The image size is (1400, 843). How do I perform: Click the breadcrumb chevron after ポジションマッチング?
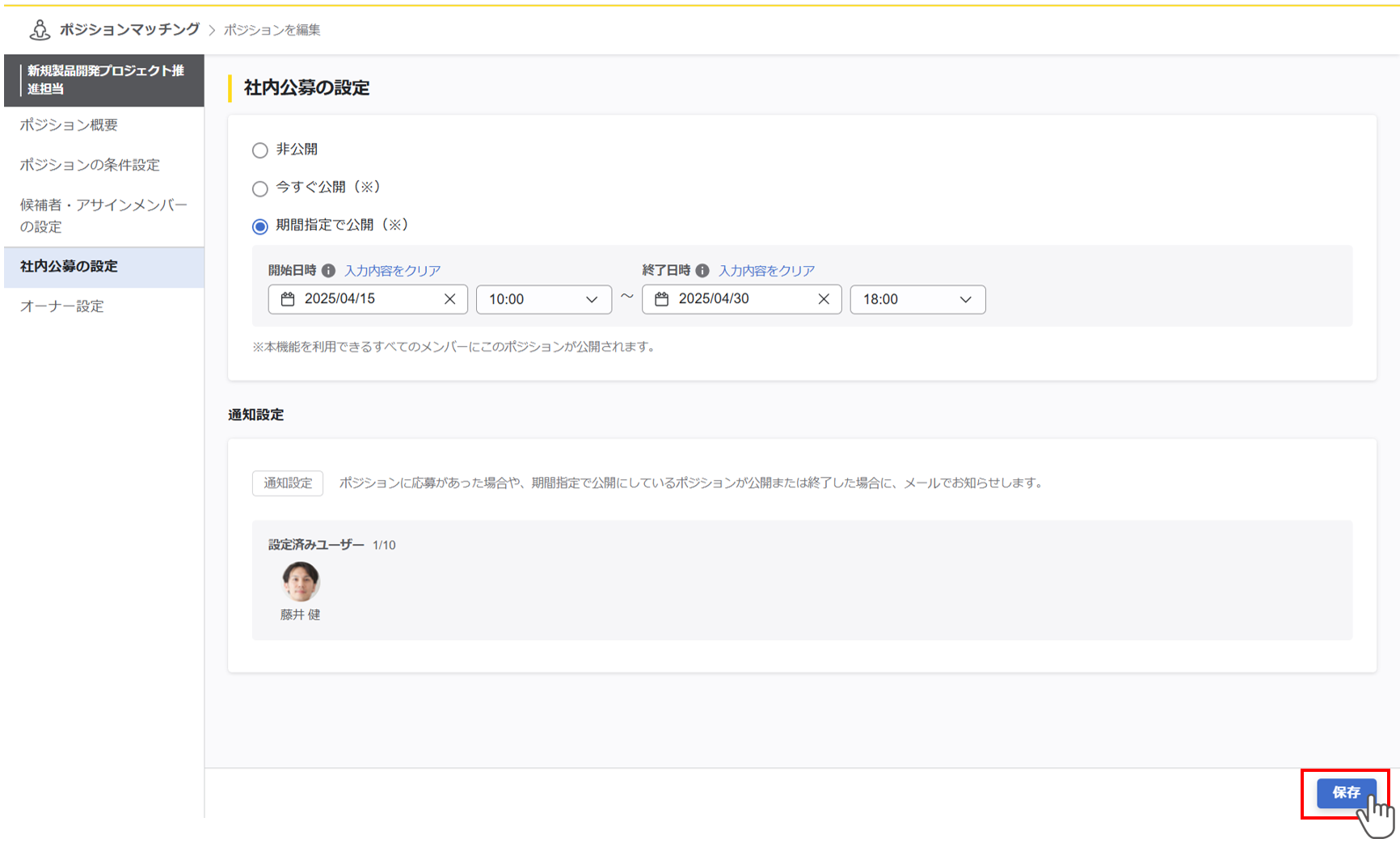(211, 30)
